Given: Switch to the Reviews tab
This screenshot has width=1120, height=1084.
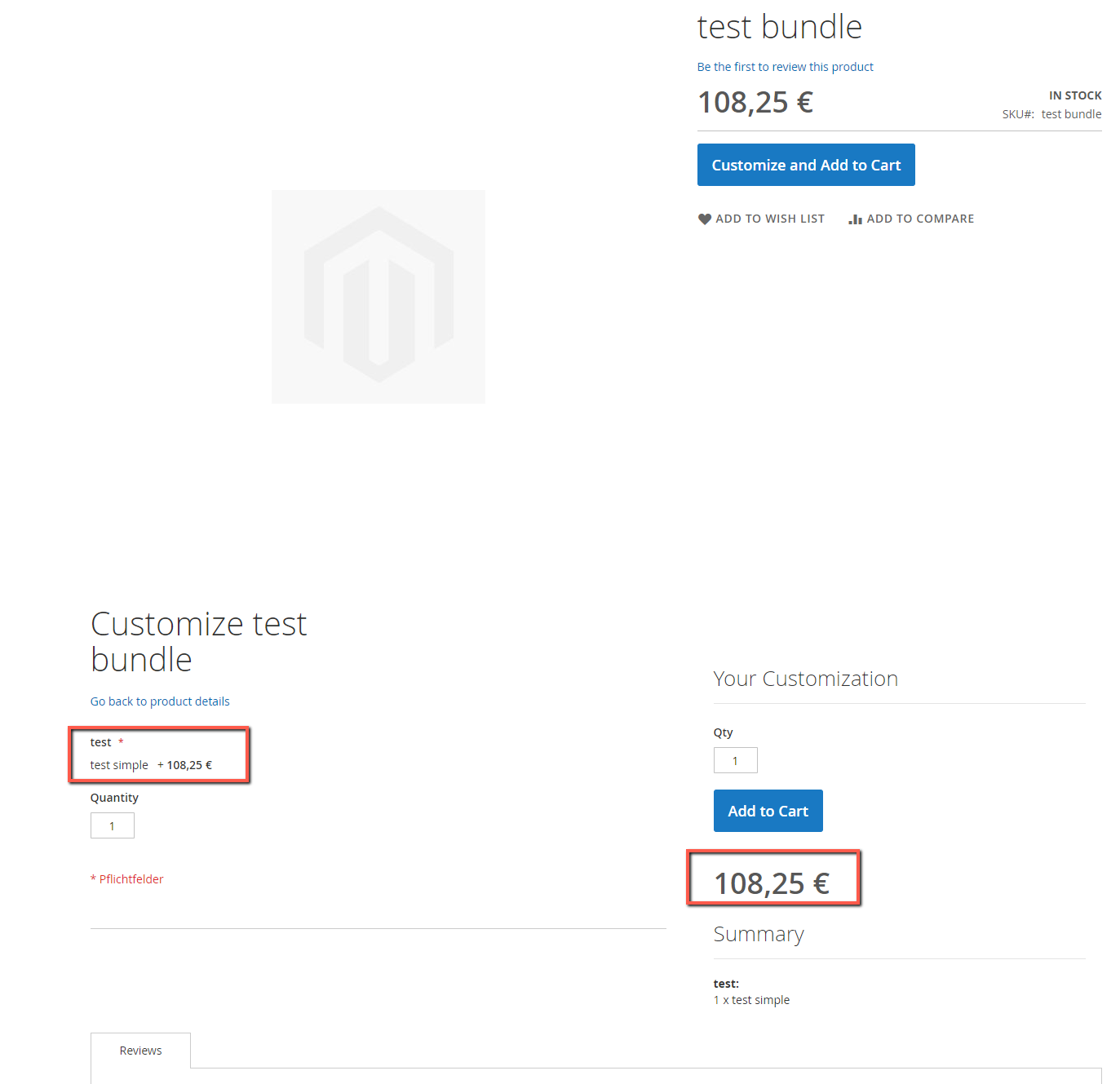Looking at the screenshot, I should 140,1051.
